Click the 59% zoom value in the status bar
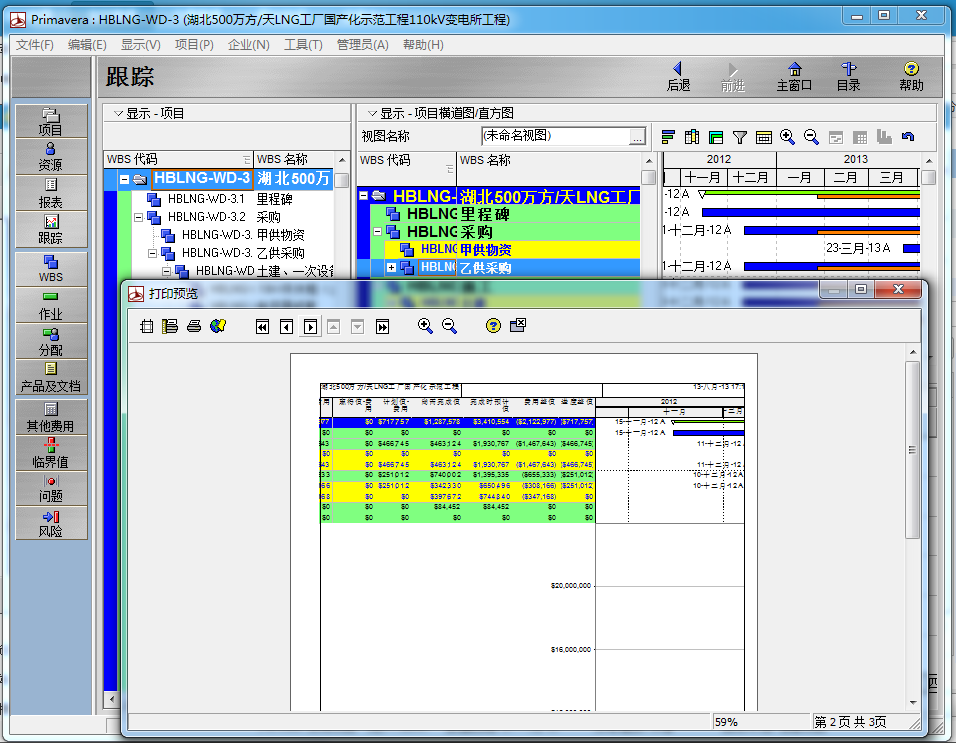956x743 pixels. click(x=726, y=722)
